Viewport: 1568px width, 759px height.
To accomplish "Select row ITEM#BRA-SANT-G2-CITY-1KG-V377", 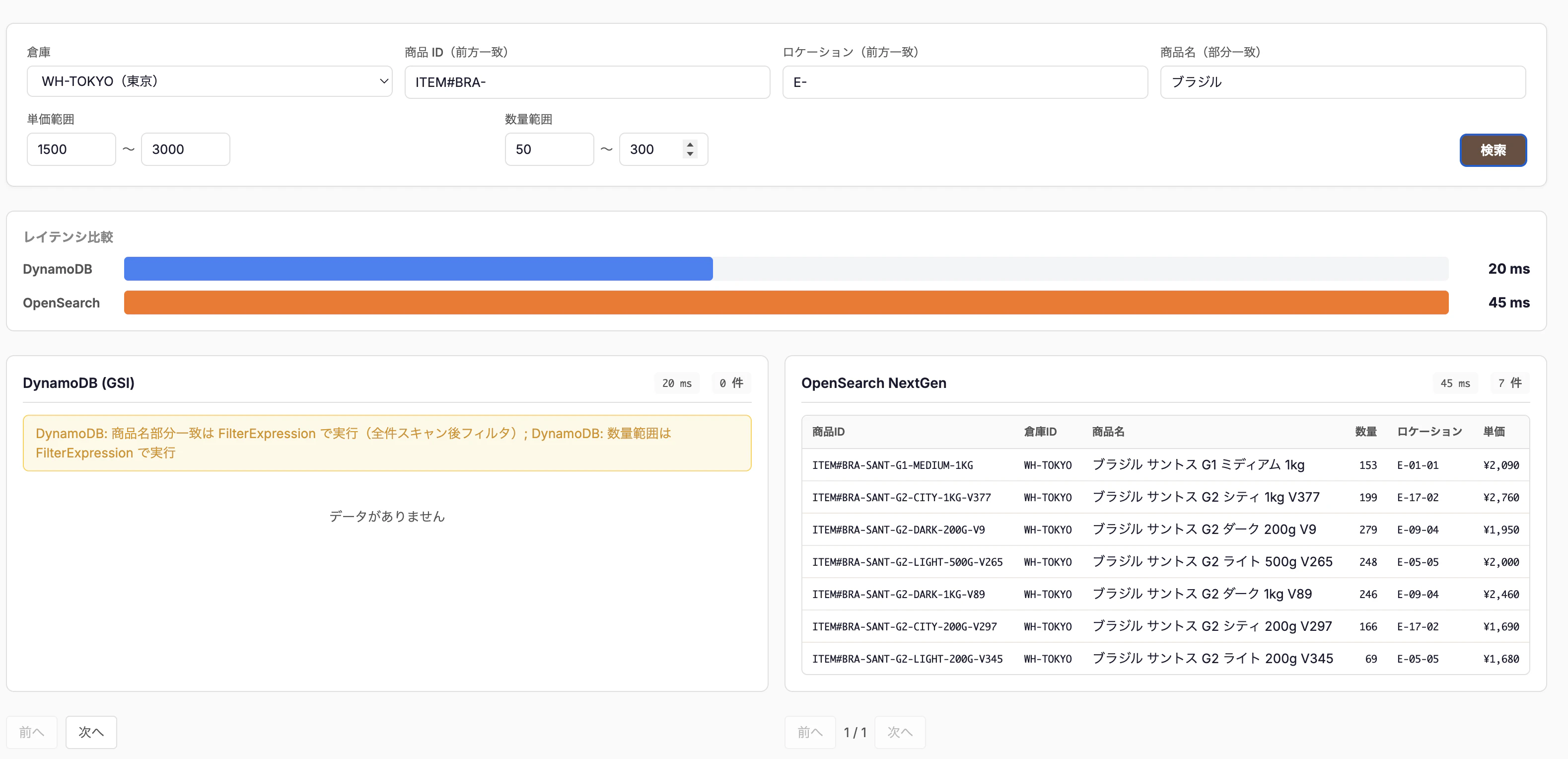I will point(1165,497).
